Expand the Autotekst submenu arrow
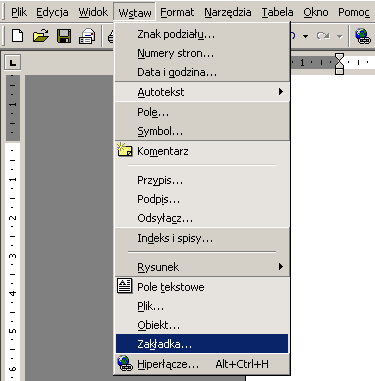 [281, 91]
